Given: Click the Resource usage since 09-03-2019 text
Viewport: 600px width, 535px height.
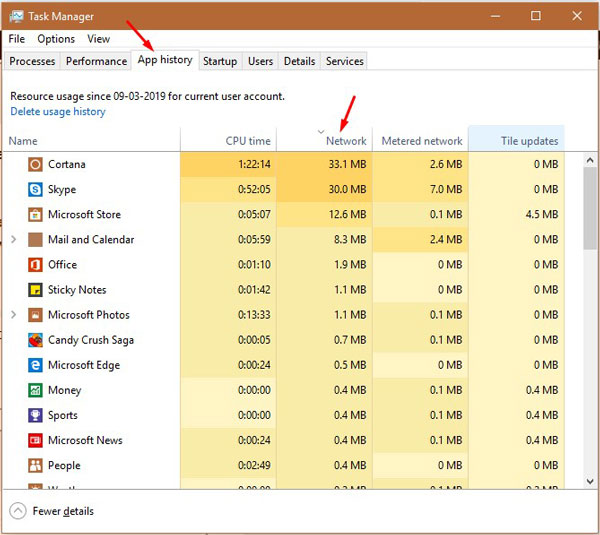Looking at the screenshot, I should point(147,96).
